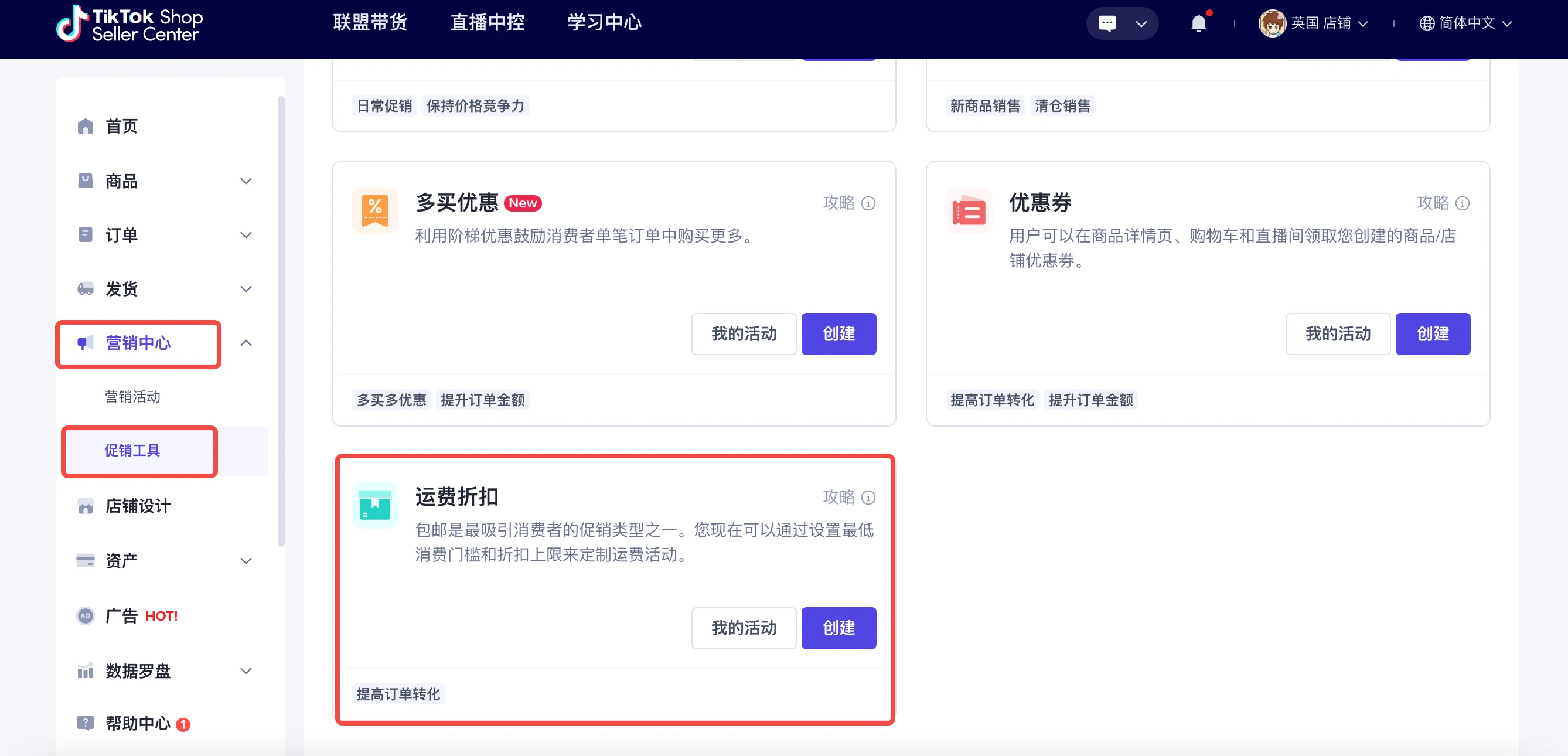Click 我的活动 button for 优惠券
The height and width of the screenshot is (756, 1568).
pos(1337,333)
